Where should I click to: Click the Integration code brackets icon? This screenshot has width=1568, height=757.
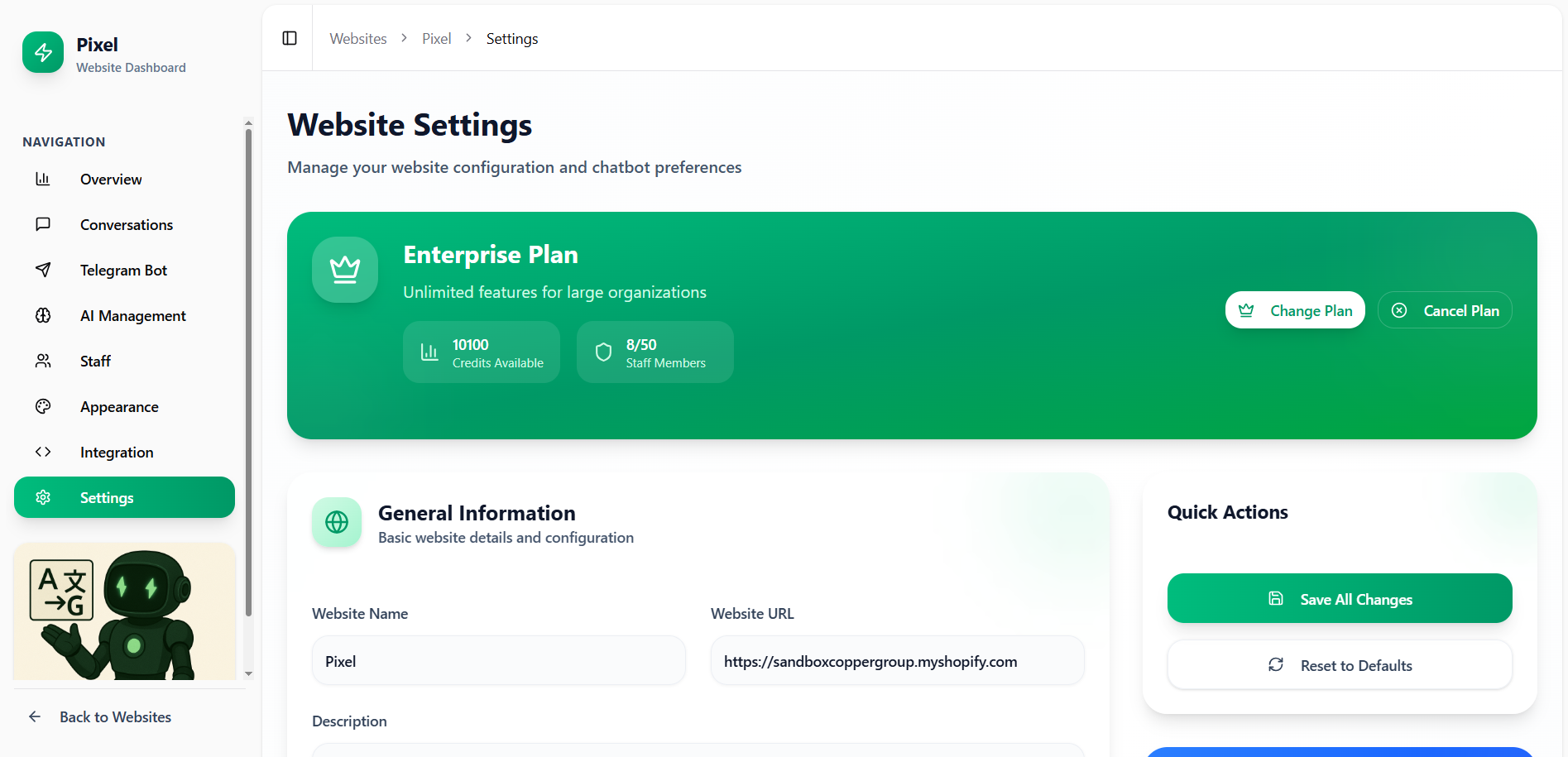pos(43,452)
